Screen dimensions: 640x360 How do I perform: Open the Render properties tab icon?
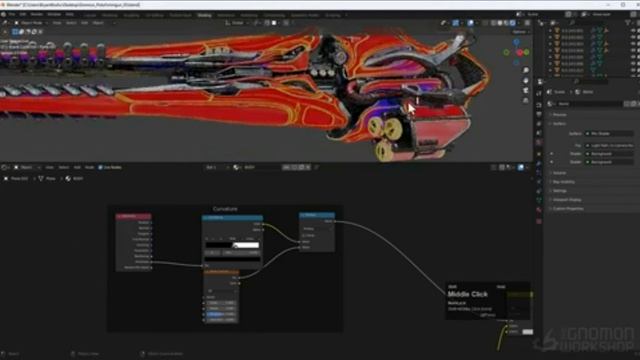tap(539, 105)
